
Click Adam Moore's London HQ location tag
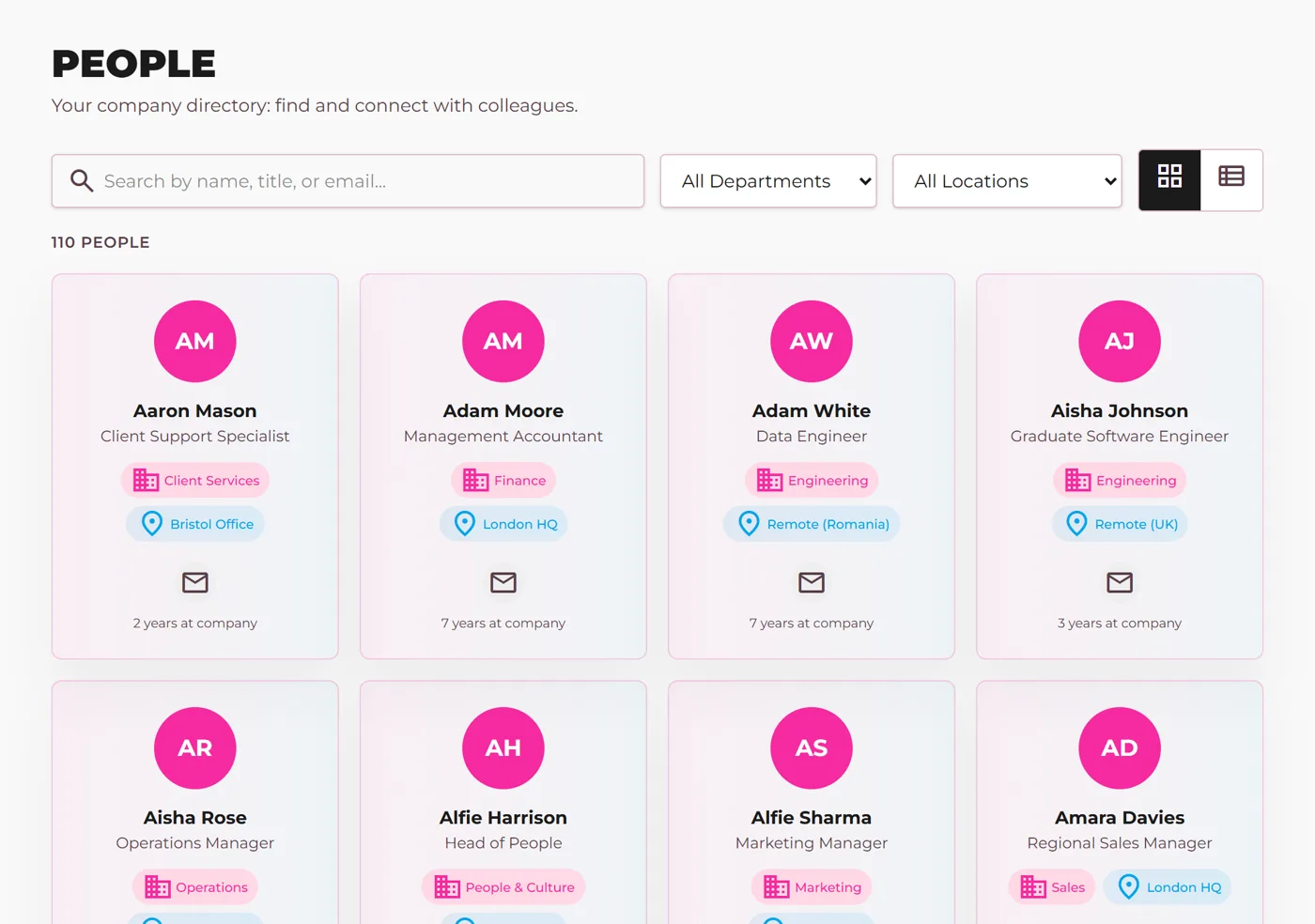click(x=503, y=524)
